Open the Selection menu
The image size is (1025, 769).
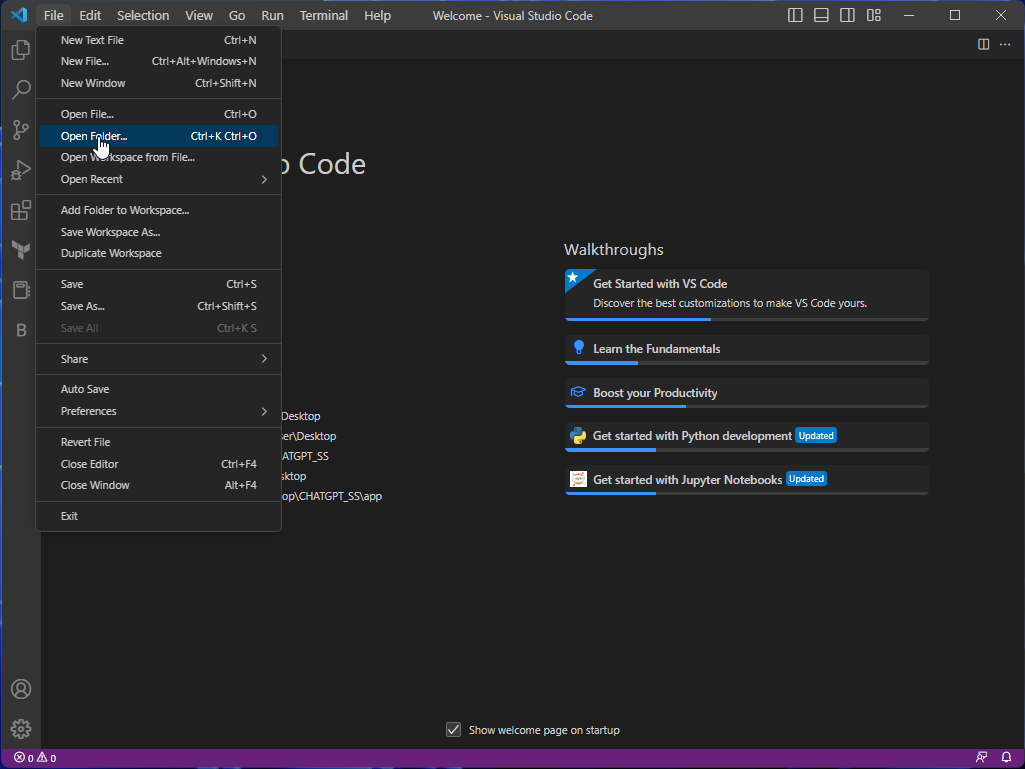point(143,15)
